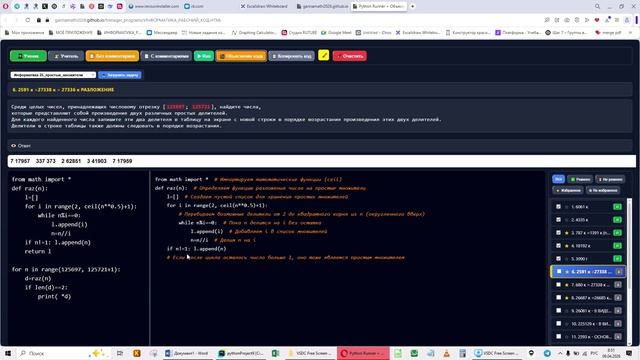Toggle favorite star on task 1. 6061

[x=567, y=207]
